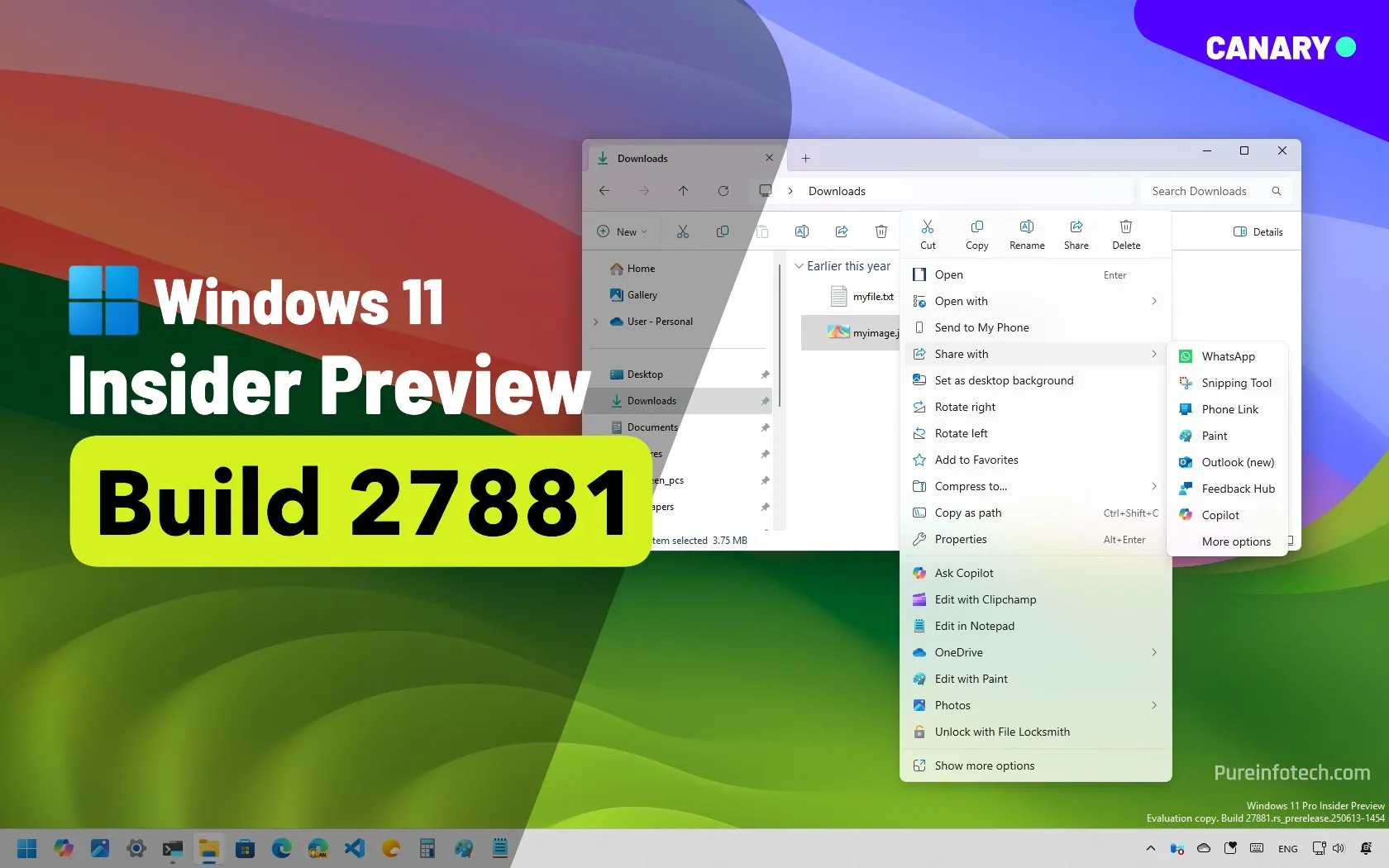
Task: Share with Snipping Tool in the submenu
Action: (x=1228, y=383)
